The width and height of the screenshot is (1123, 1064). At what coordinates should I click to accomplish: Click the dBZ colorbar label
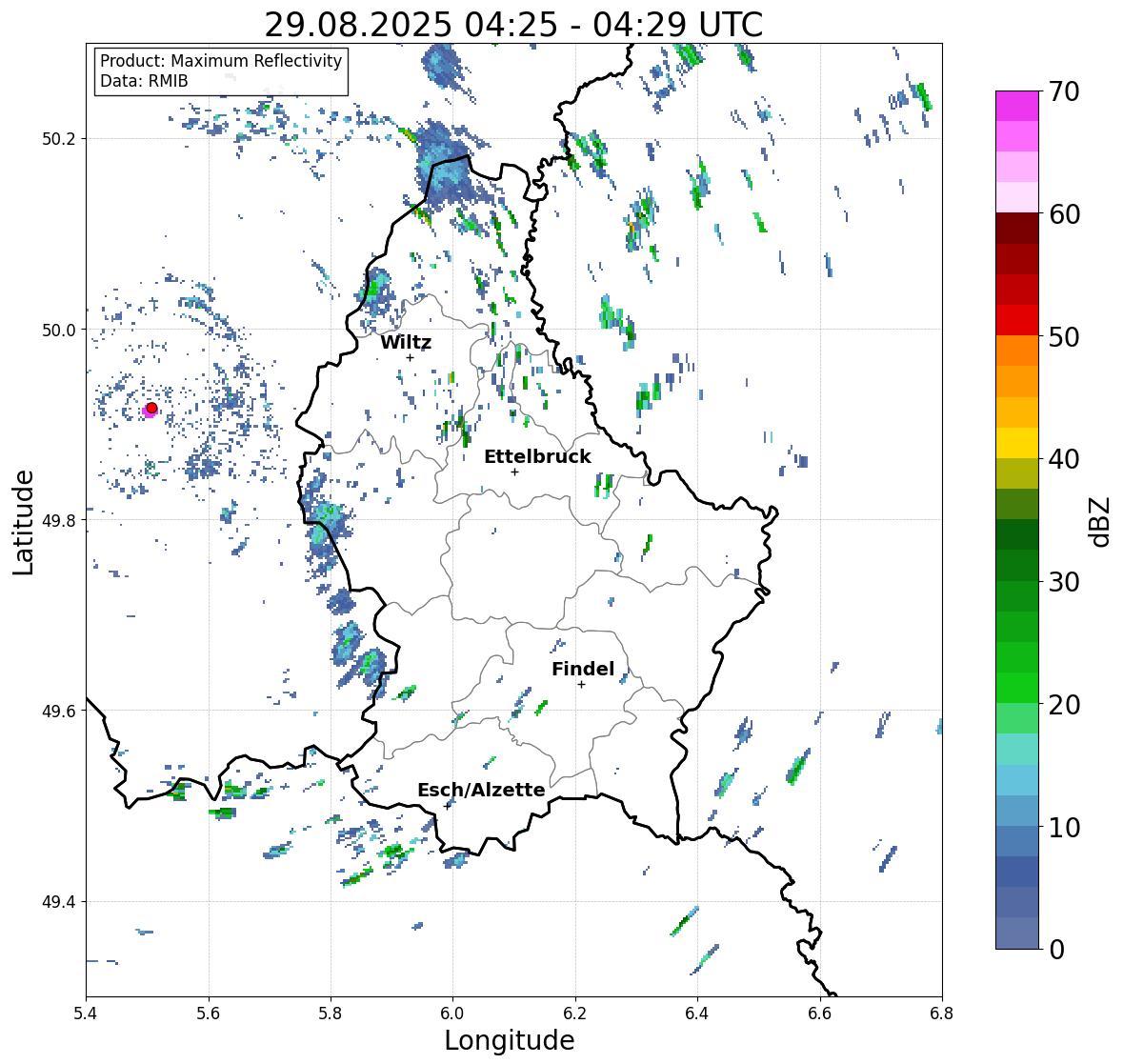coord(1101,522)
